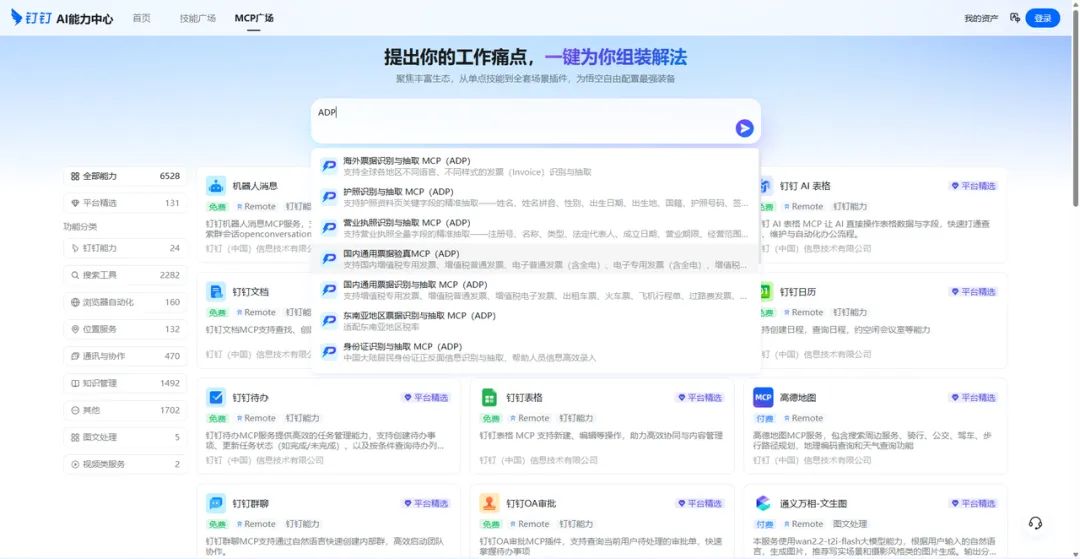The height and width of the screenshot is (559, 1080).
Task: Open the 钉钉 AI 表格 card title
Action: 805,186
